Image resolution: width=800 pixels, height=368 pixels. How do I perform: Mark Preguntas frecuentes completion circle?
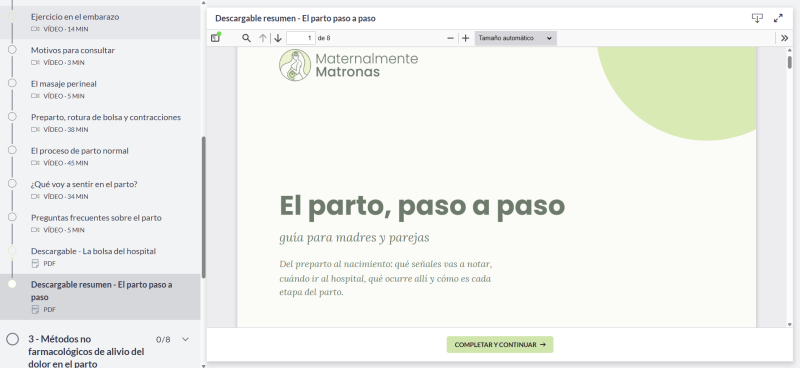[x=12, y=217]
